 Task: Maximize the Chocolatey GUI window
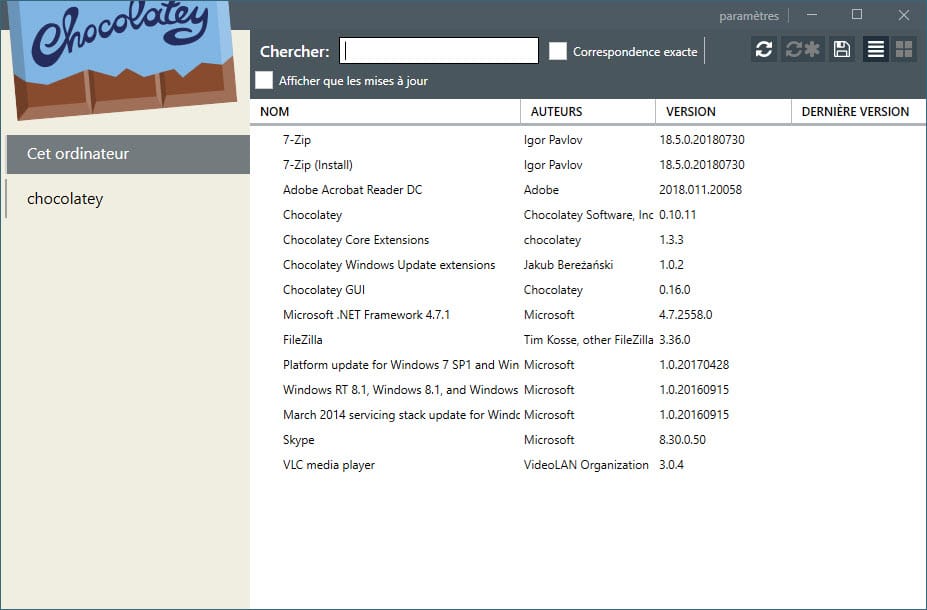tap(857, 15)
